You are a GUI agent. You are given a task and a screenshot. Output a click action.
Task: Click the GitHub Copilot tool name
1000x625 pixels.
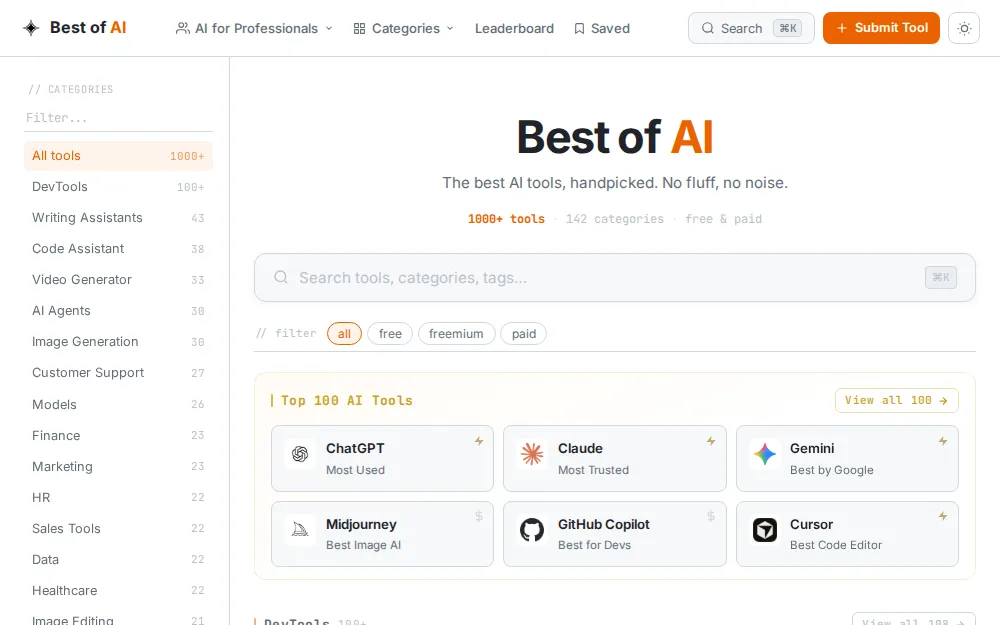click(x=603, y=524)
